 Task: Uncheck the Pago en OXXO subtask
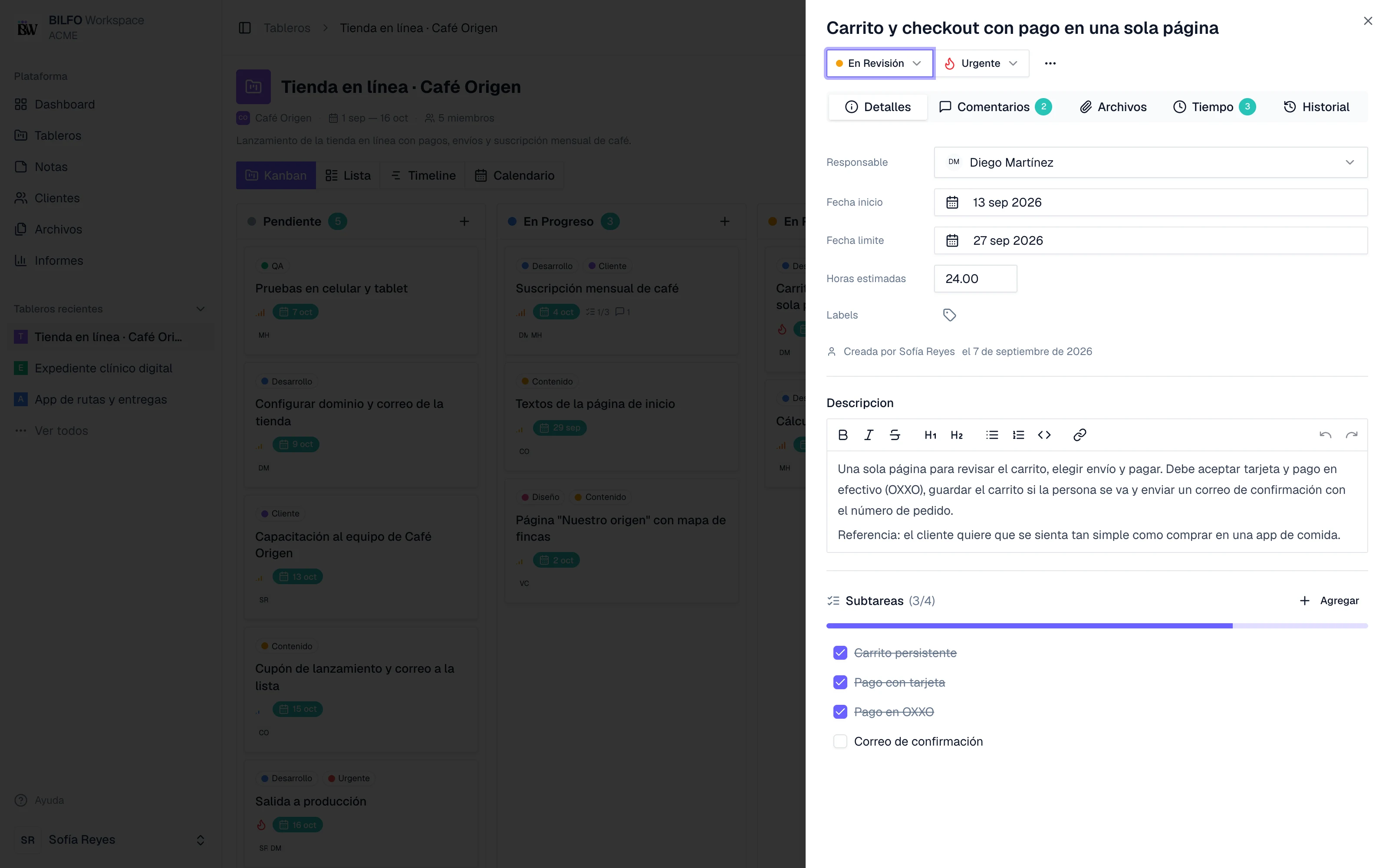pos(840,712)
